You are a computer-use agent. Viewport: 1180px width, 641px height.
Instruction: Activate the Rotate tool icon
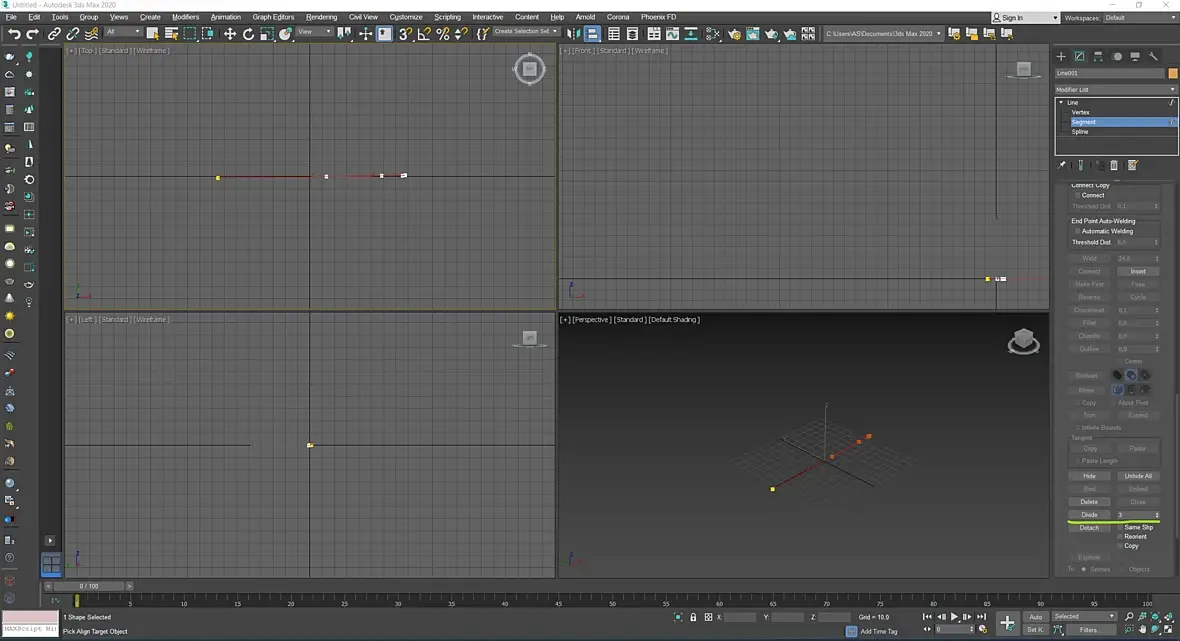[x=248, y=34]
